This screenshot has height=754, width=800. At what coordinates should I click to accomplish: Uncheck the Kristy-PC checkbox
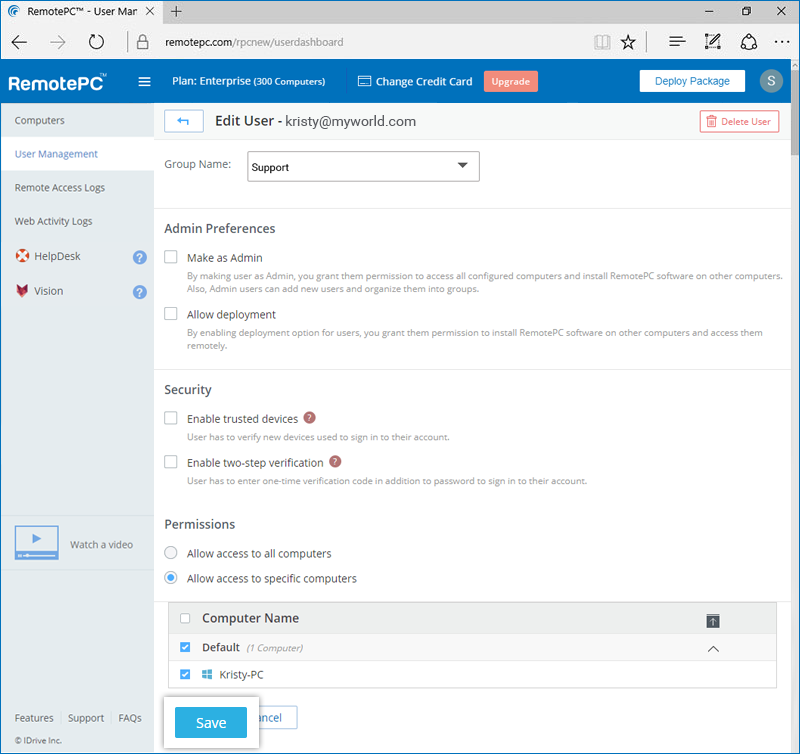point(185,674)
